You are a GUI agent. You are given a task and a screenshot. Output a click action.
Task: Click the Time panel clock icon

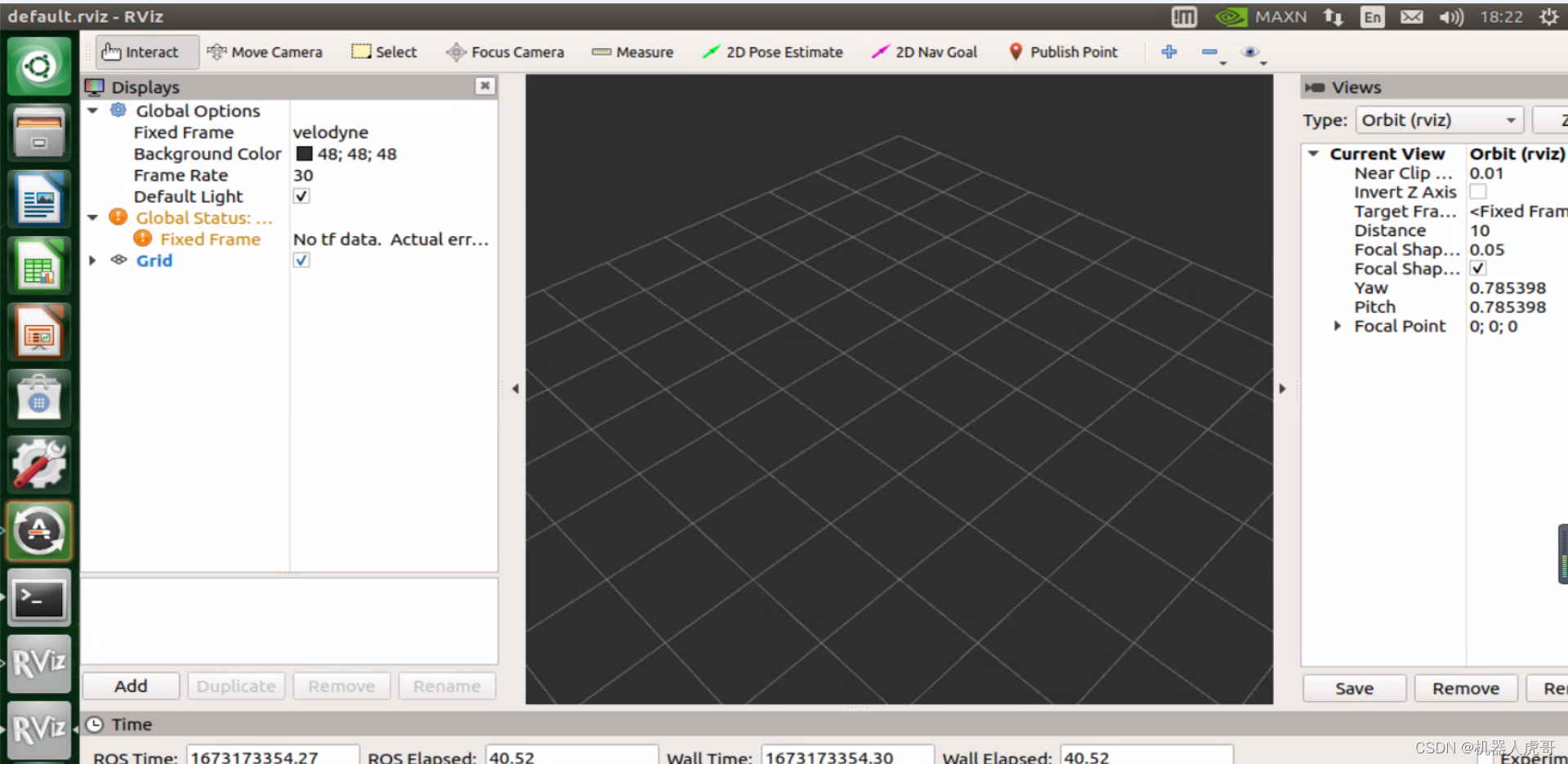pyautogui.click(x=95, y=724)
